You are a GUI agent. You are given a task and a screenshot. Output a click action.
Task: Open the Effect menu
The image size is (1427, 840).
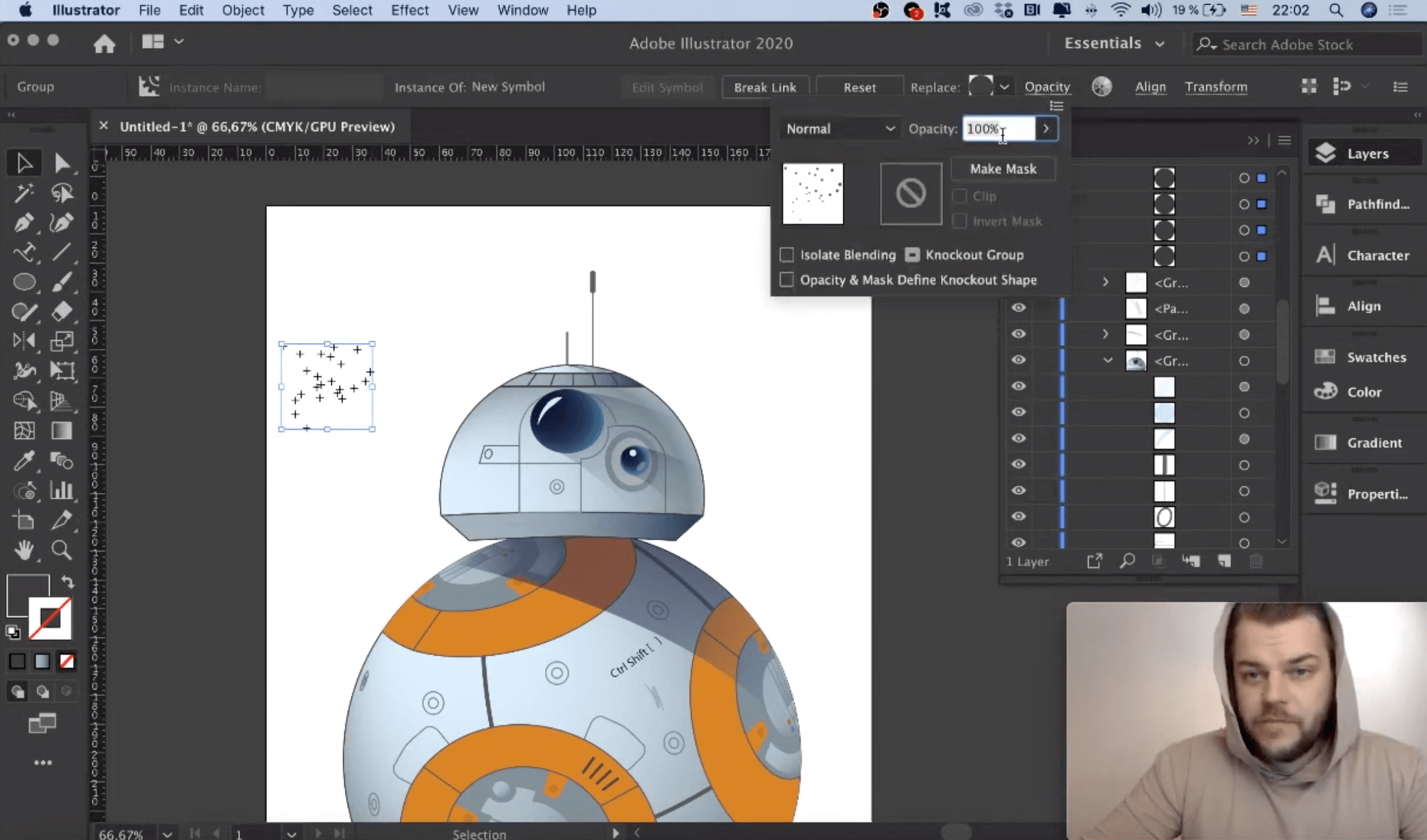coord(409,10)
